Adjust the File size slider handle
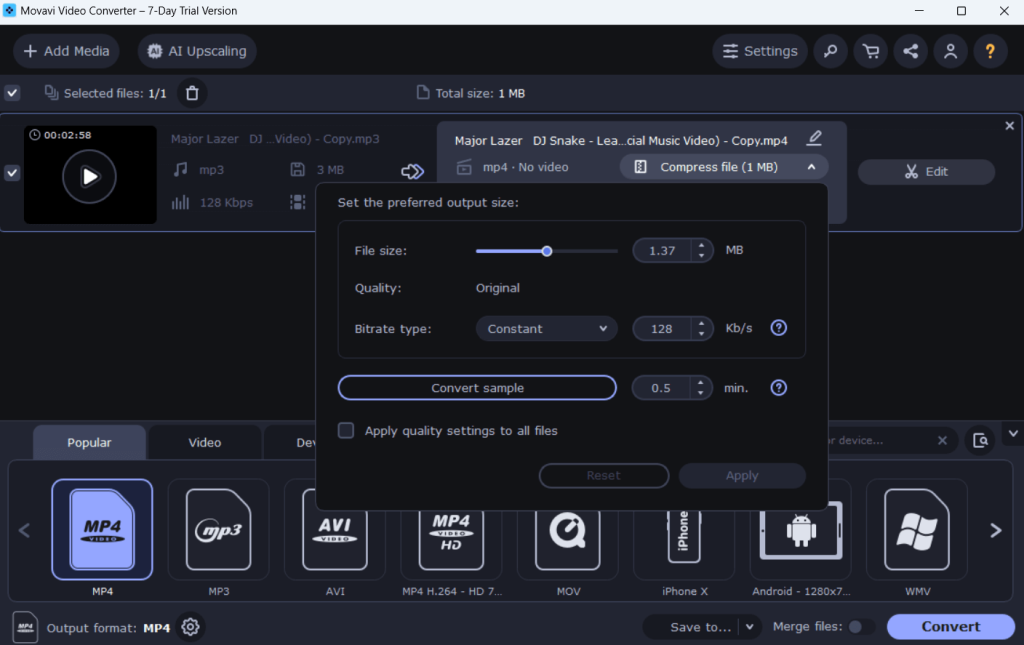1024x645 pixels. click(x=547, y=251)
